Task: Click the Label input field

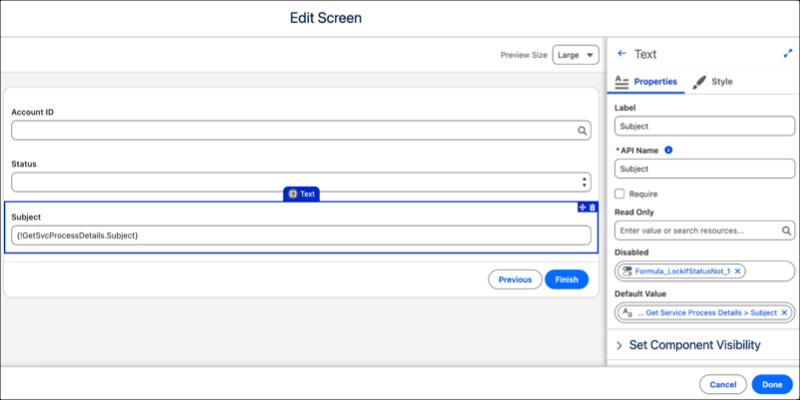Action: (705, 126)
